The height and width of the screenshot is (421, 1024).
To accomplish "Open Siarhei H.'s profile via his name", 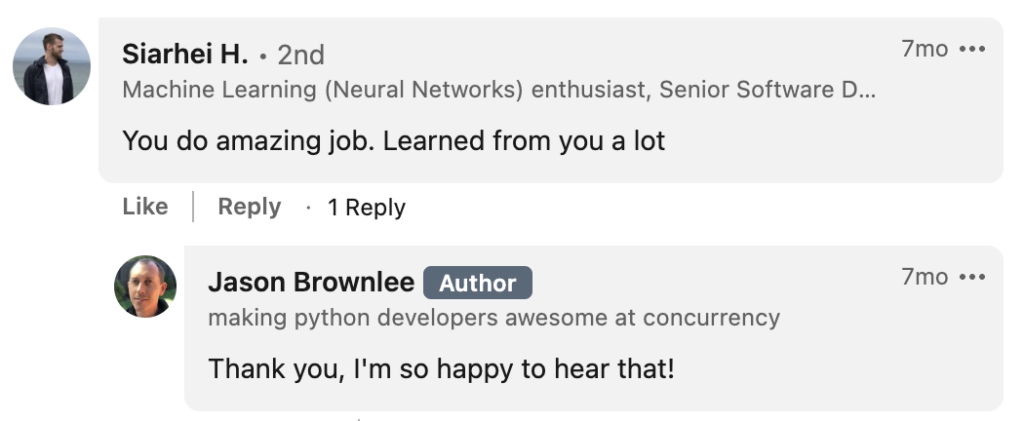I will [185, 53].
